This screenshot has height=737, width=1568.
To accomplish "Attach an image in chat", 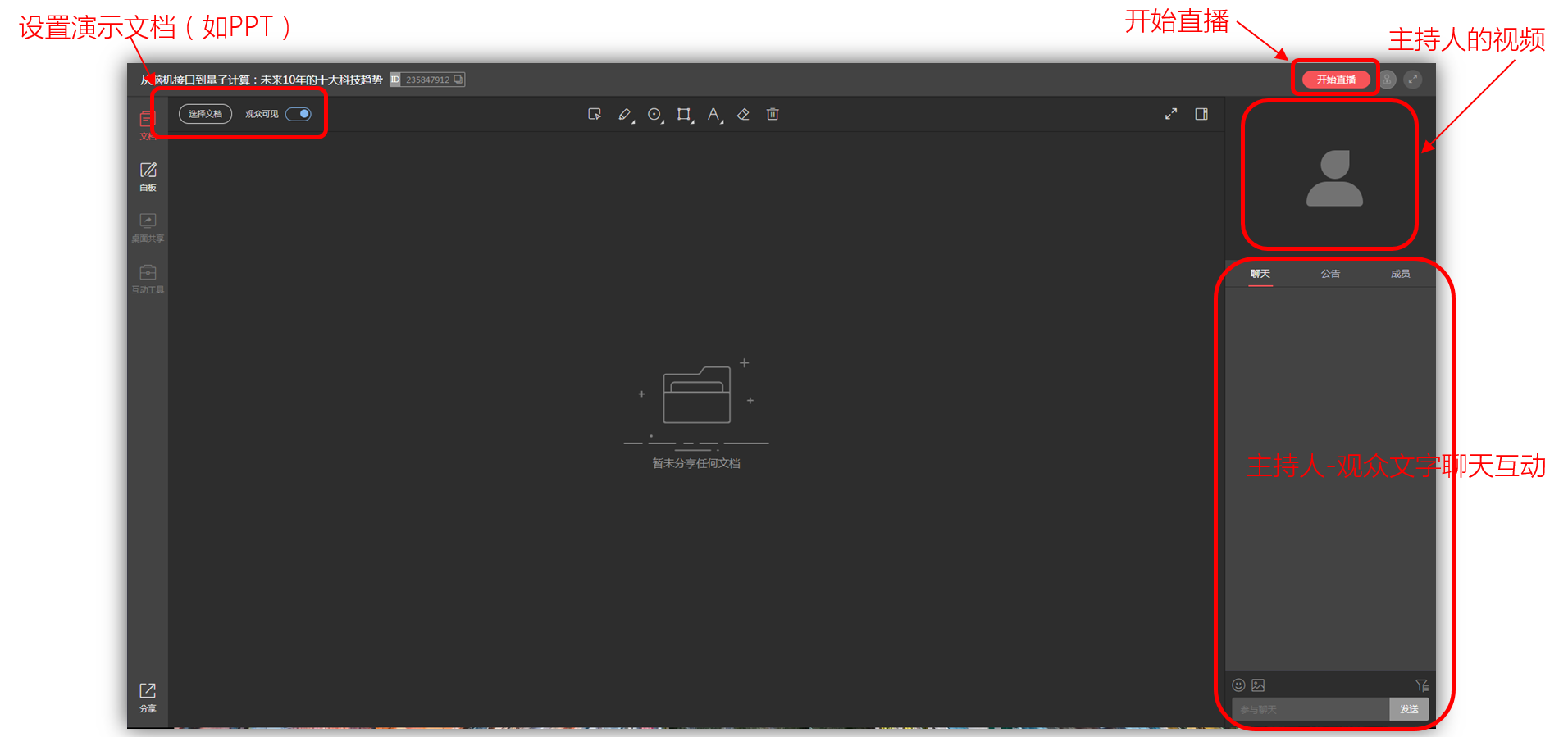I will (x=1259, y=685).
